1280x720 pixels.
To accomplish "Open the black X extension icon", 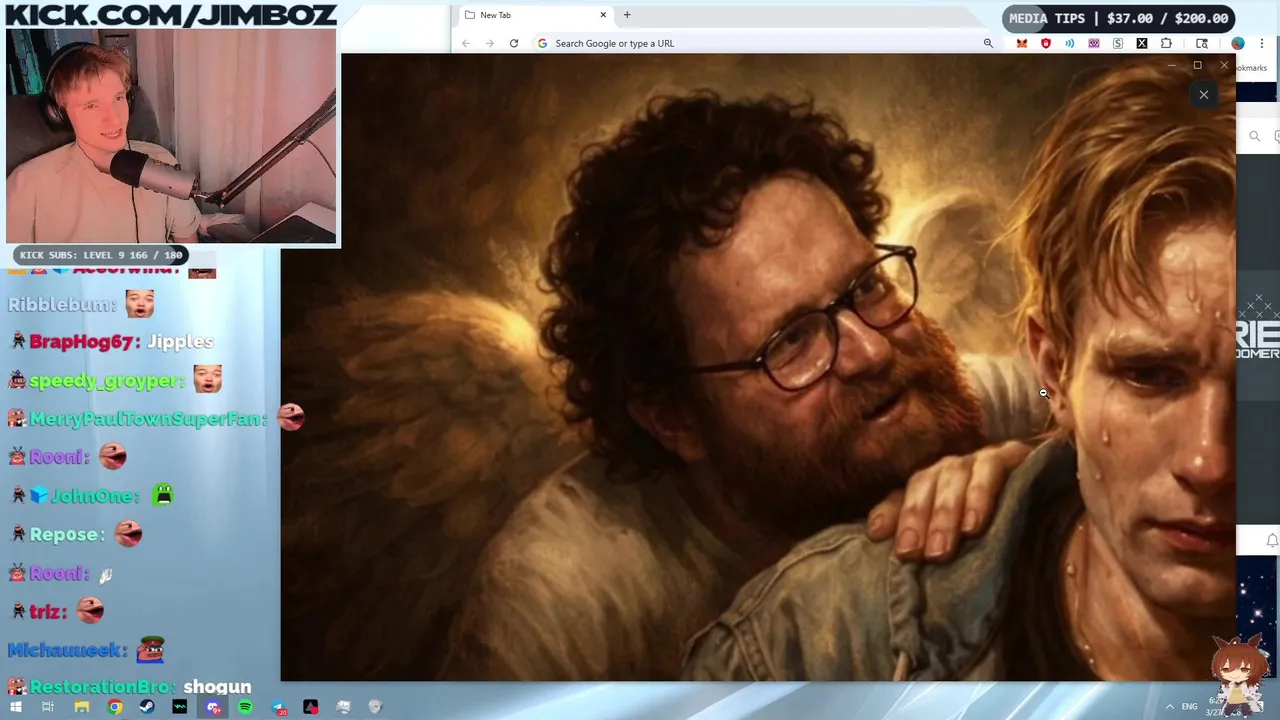I will pyautogui.click(x=1142, y=43).
